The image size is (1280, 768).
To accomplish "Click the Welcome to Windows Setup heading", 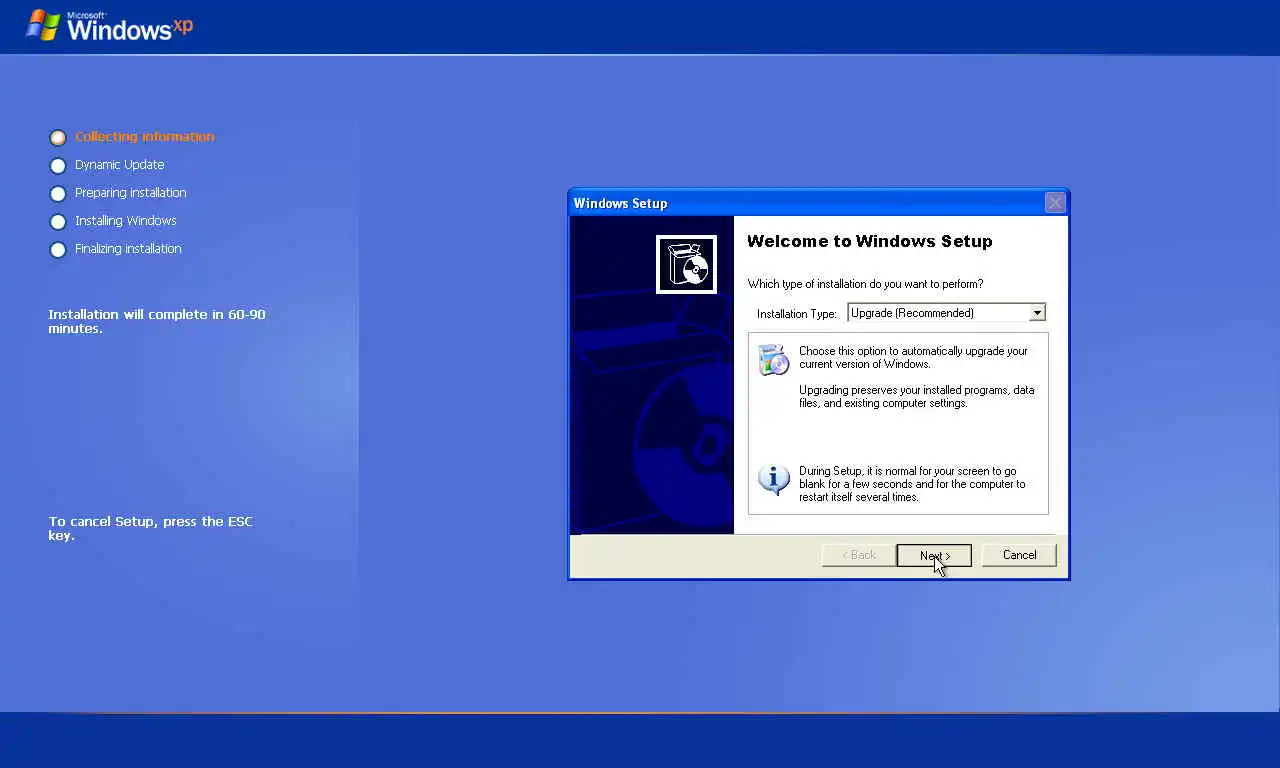I will (x=869, y=241).
